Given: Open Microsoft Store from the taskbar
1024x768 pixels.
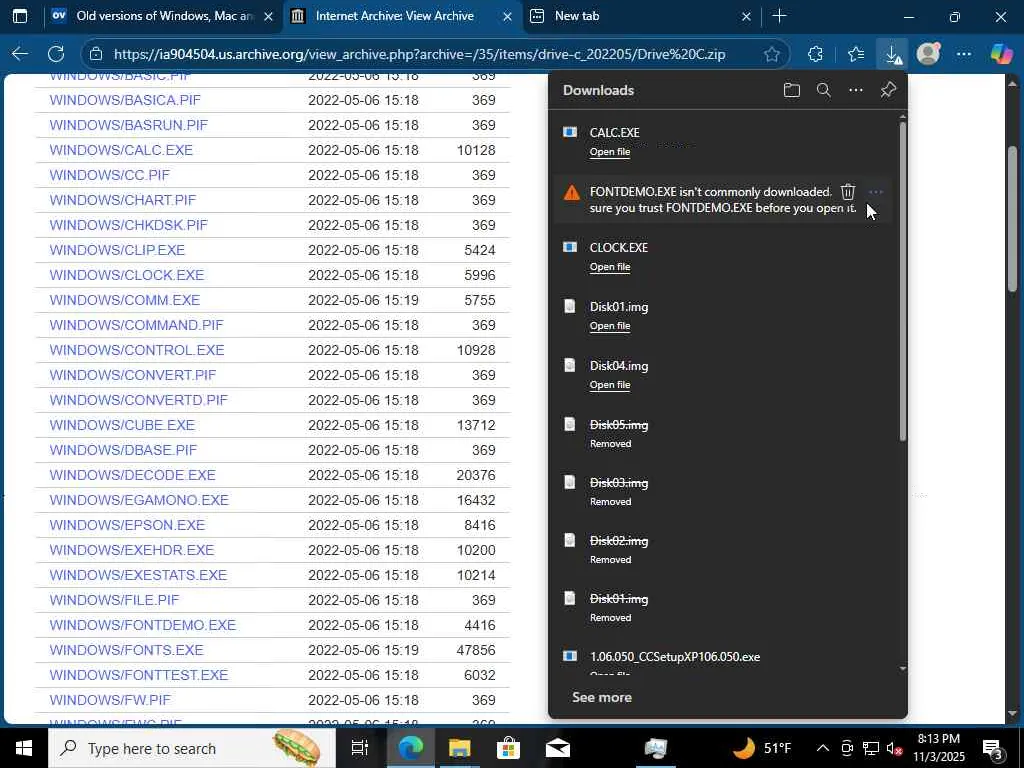Looking at the screenshot, I should 508,748.
